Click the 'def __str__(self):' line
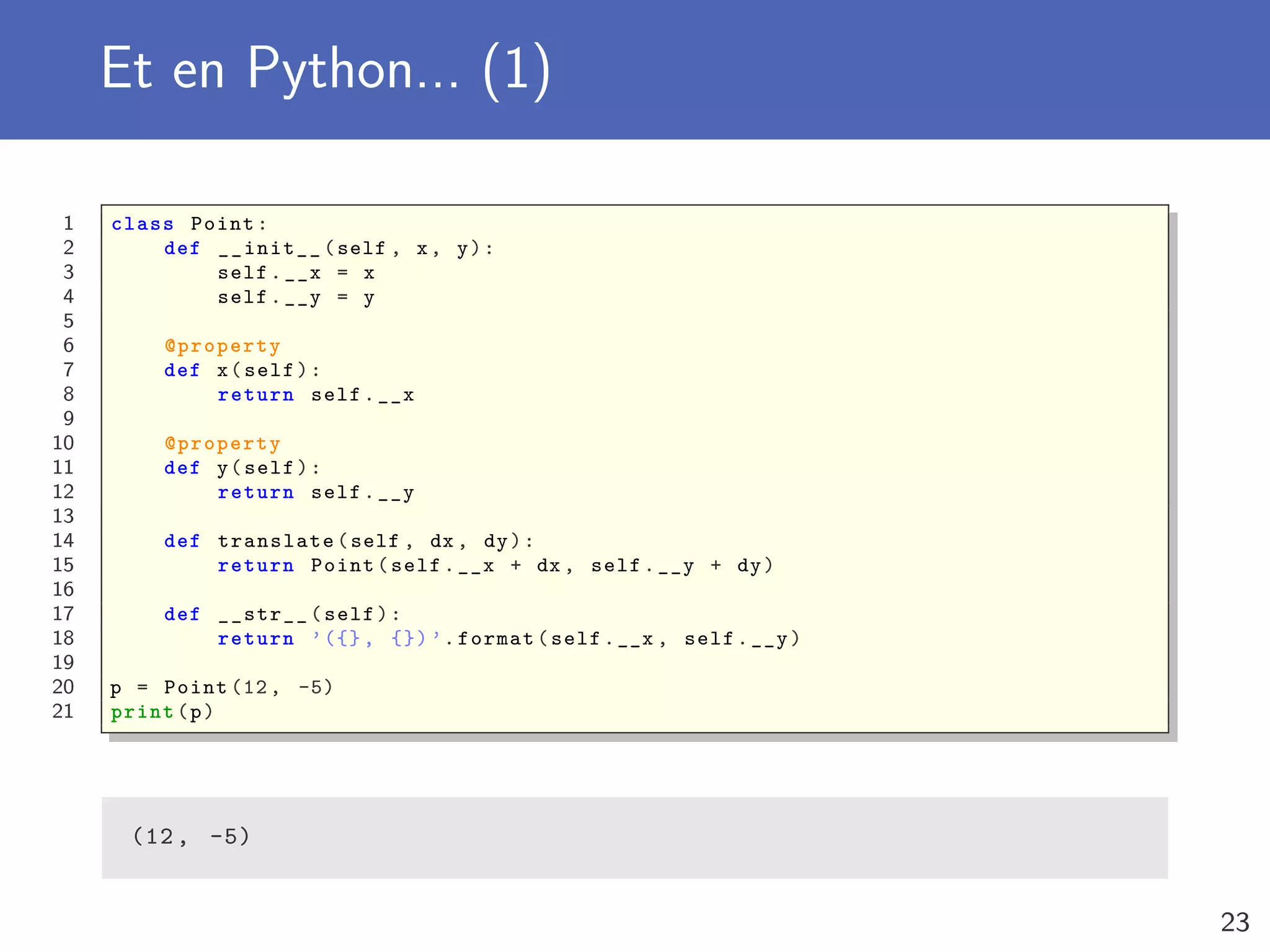1270x952 pixels. pos(282,614)
